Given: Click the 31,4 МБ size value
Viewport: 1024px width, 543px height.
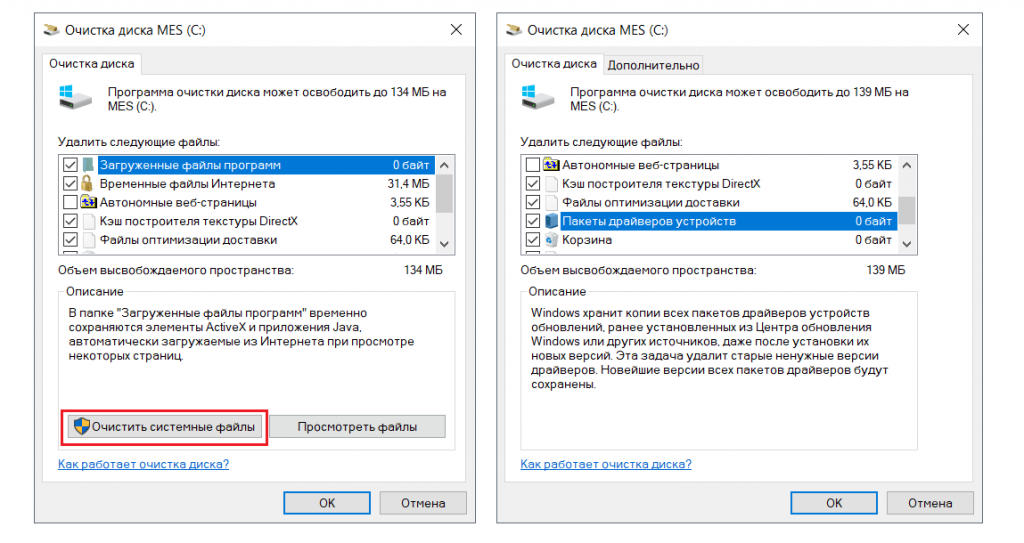Looking at the screenshot, I should pyautogui.click(x=408, y=184).
